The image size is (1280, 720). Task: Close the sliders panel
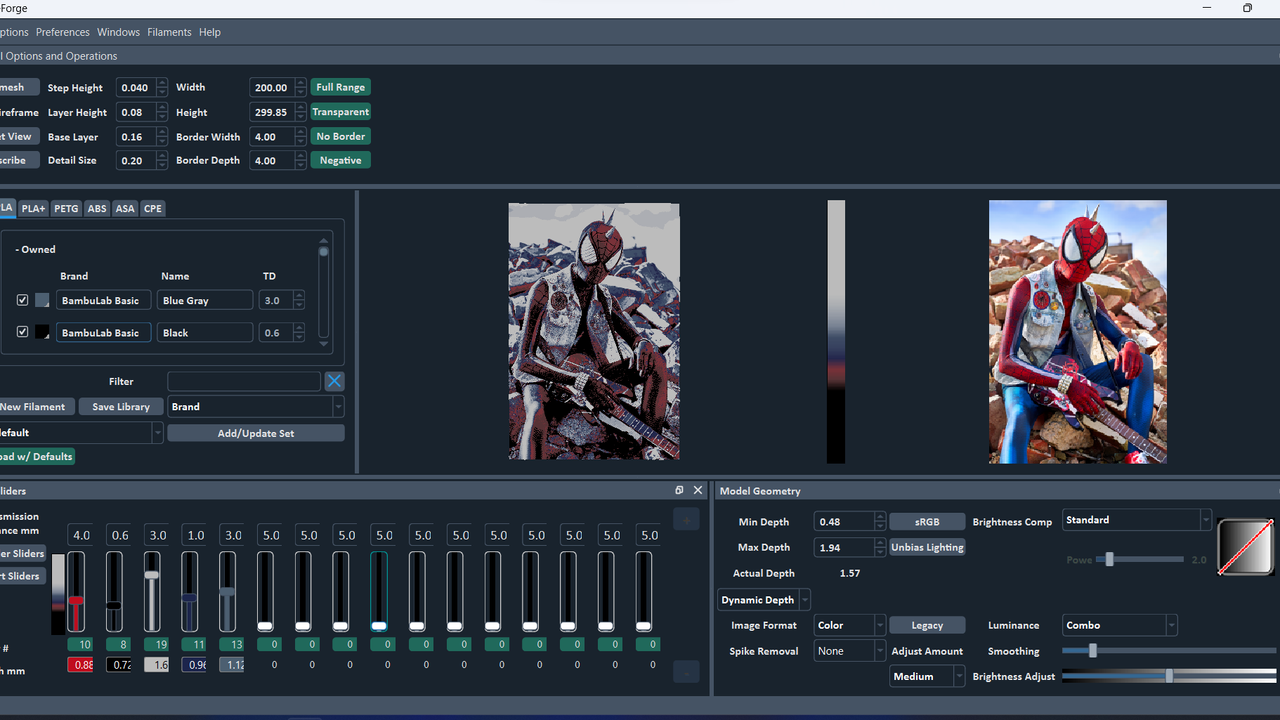[x=698, y=490]
